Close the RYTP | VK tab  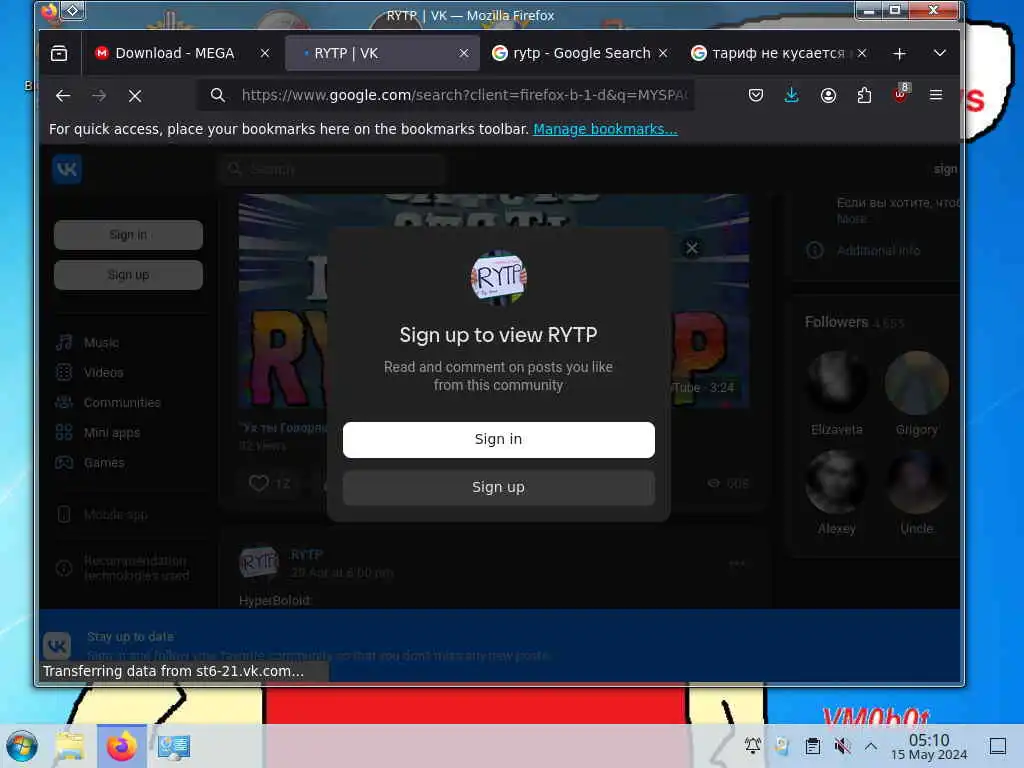point(464,54)
